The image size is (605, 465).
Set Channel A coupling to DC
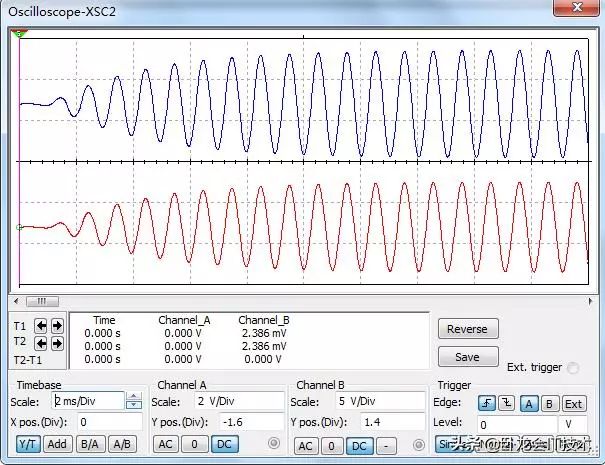pos(225,444)
